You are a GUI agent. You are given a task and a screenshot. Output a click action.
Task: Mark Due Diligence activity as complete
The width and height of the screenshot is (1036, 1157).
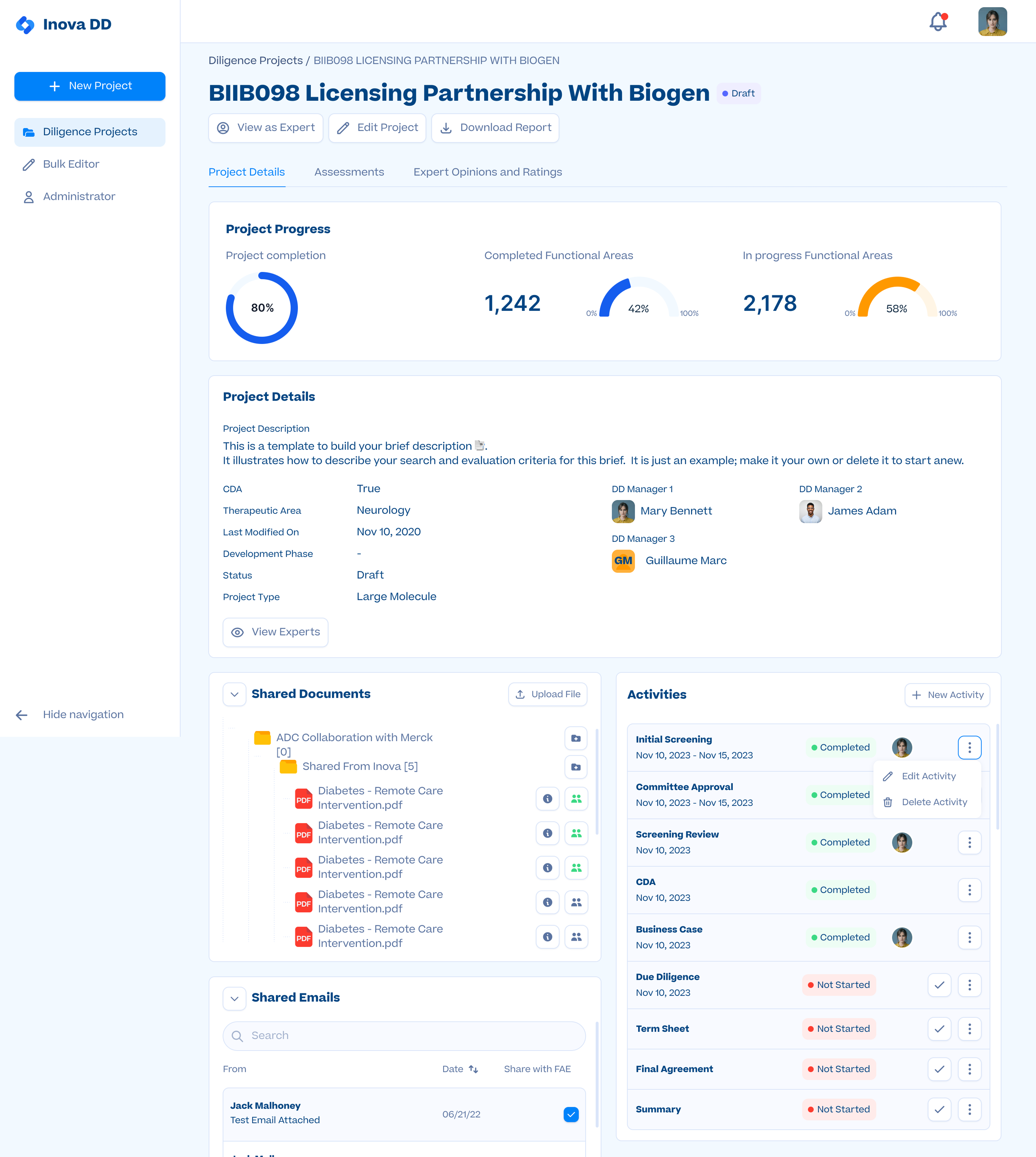[x=939, y=985]
